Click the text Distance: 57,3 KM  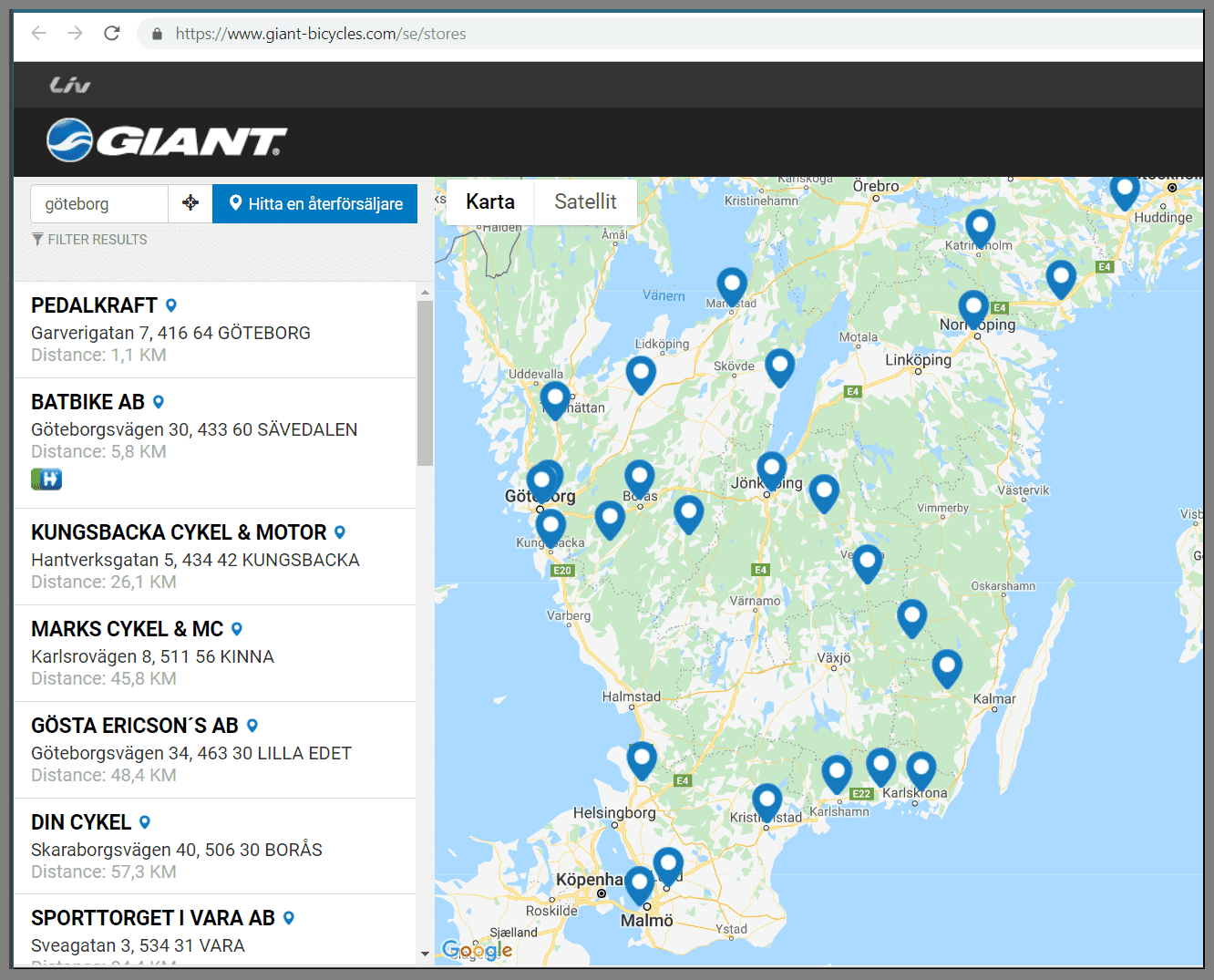click(104, 872)
